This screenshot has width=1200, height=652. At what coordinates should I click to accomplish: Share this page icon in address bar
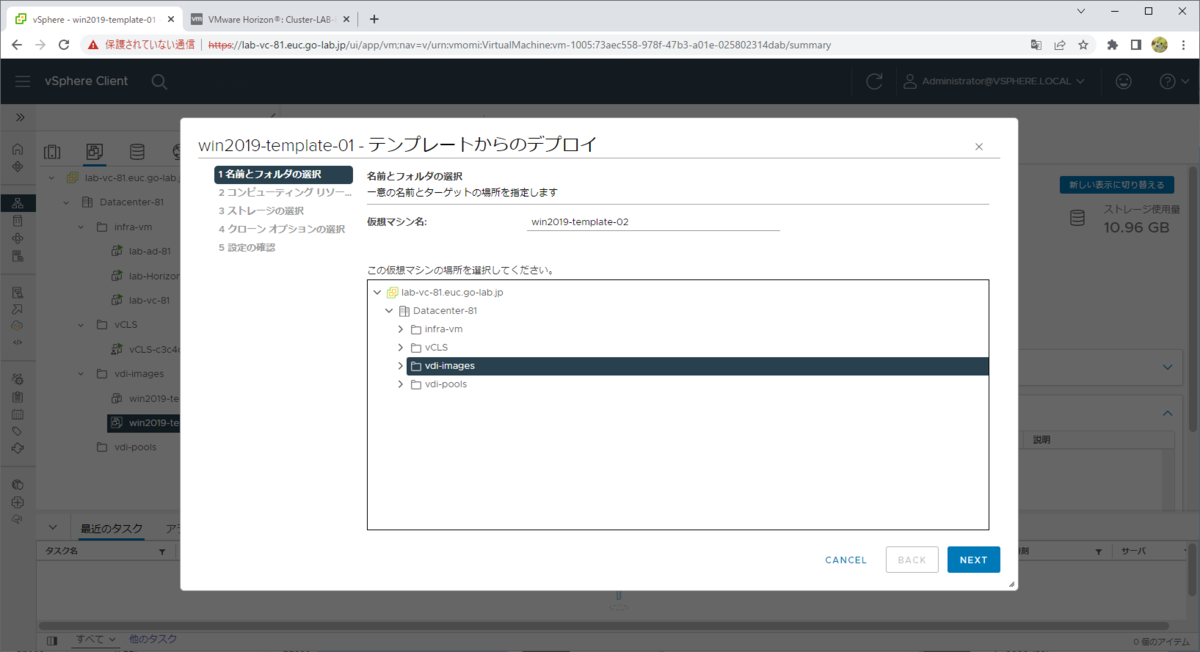click(1060, 45)
